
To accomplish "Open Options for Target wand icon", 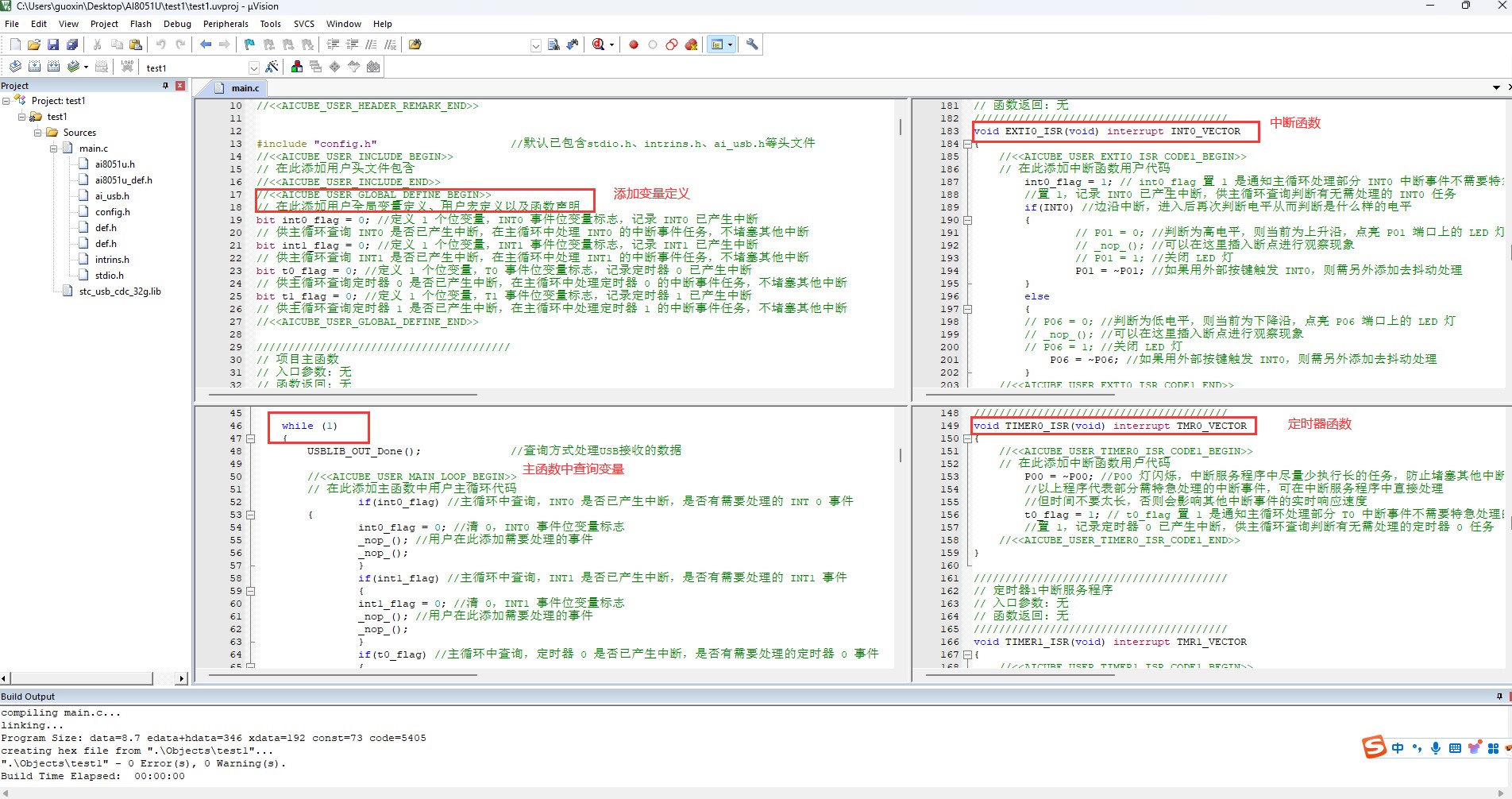I will (x=272, y=67).
